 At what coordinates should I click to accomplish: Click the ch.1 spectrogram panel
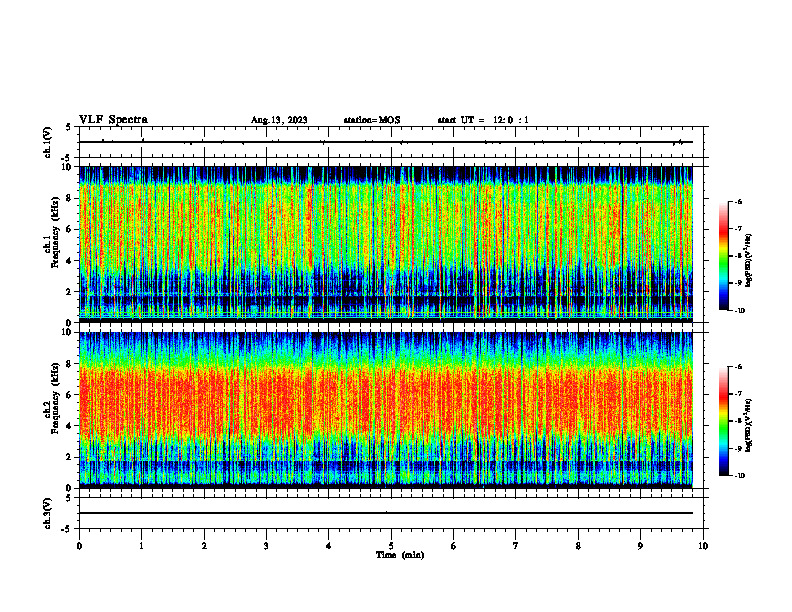(386, 244)
